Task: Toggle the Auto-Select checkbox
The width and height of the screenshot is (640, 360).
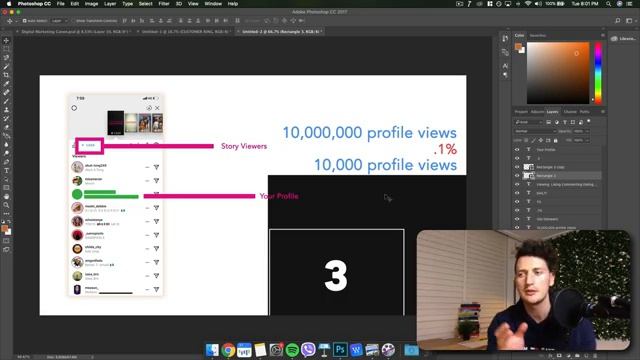Action: click(x=24, y=20)
